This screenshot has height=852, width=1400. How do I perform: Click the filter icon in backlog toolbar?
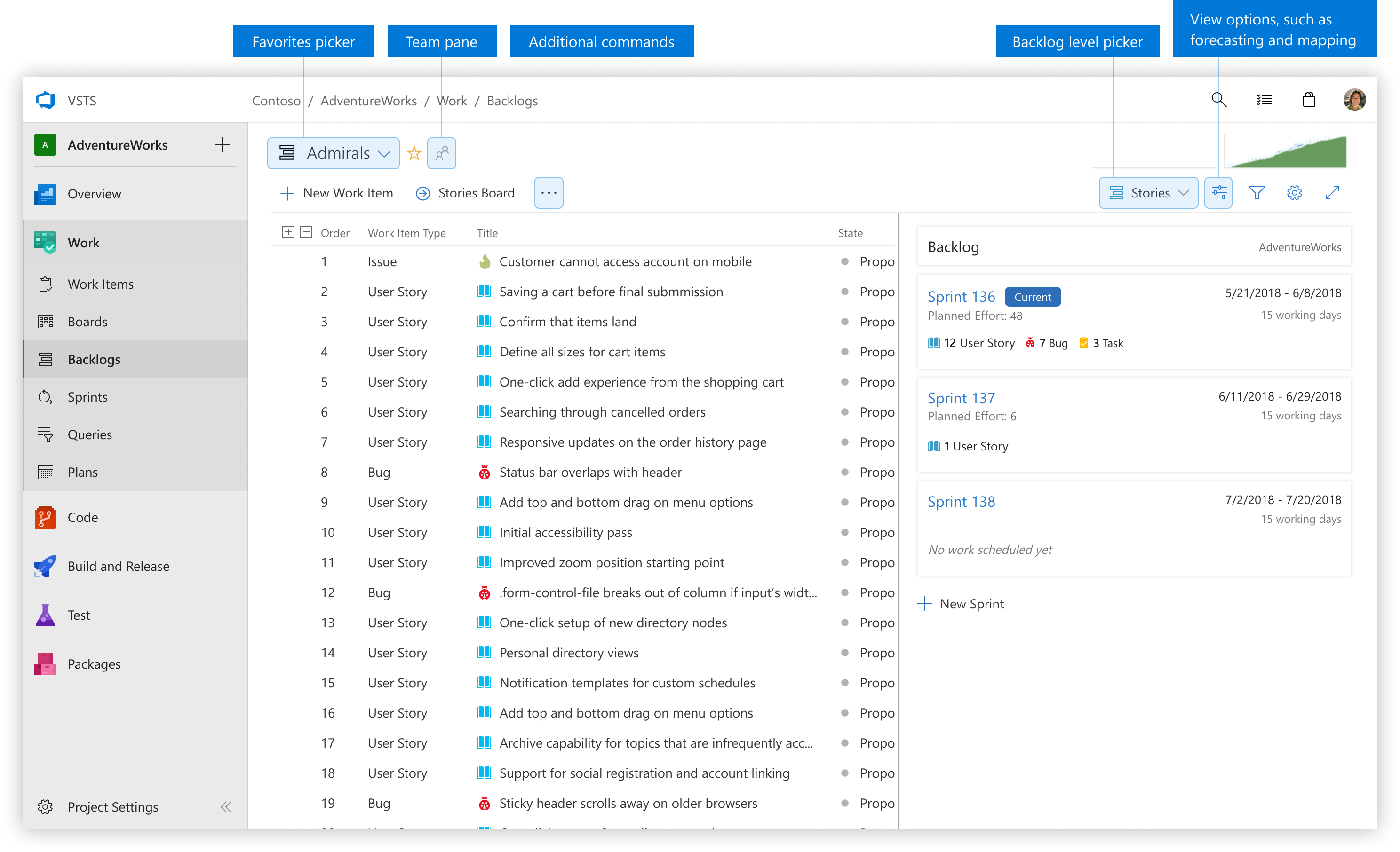[1258, 192]
